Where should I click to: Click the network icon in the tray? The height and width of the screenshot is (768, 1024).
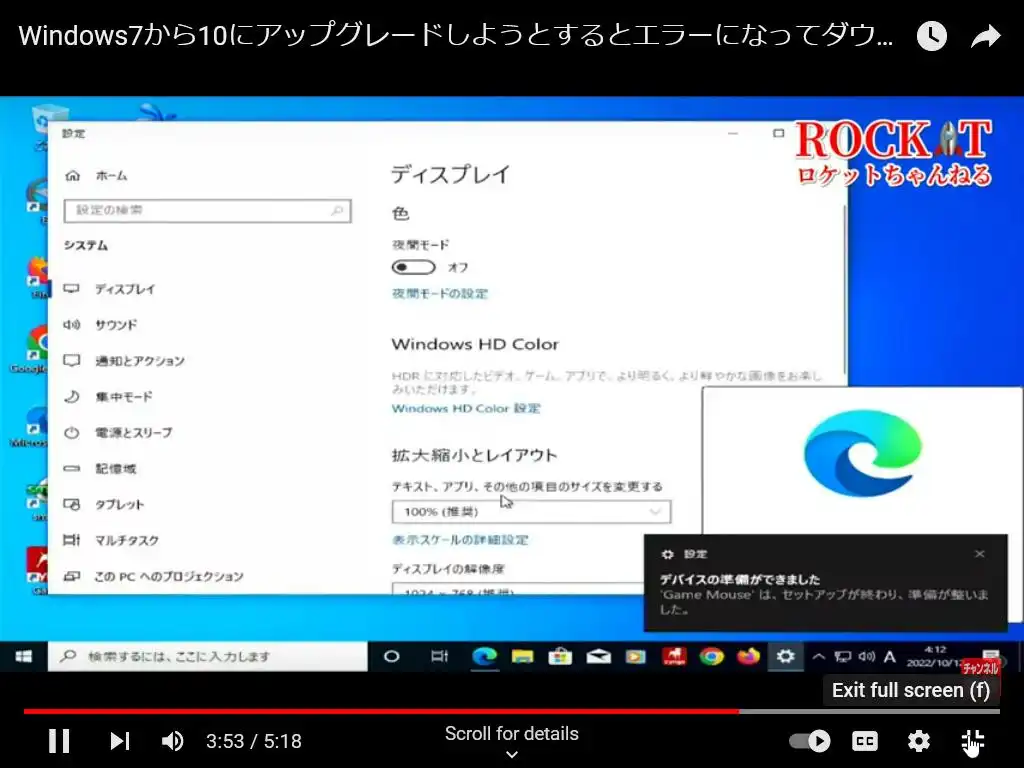pyautogui.click(x=843, y=657)
